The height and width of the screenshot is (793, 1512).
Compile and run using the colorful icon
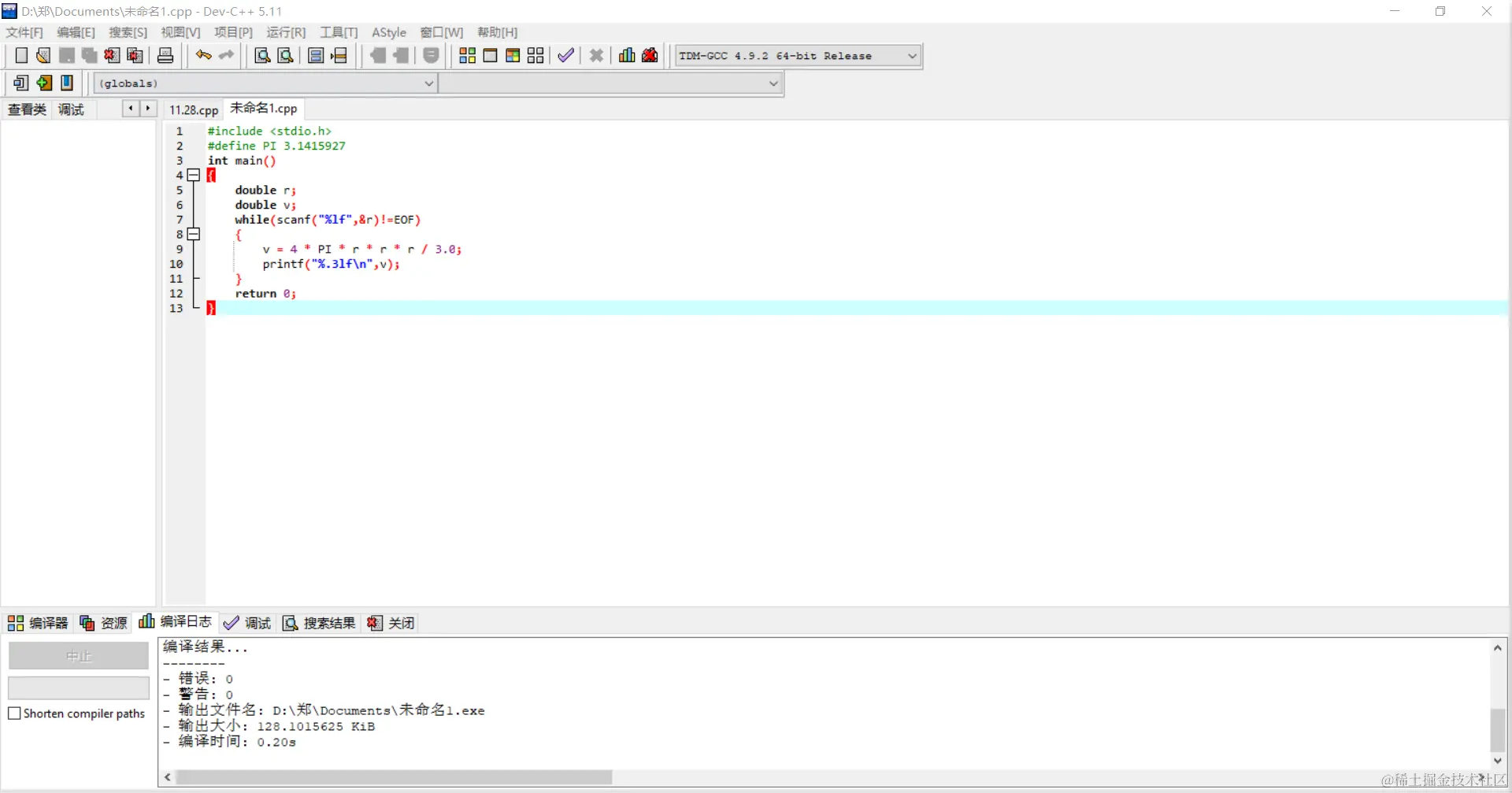513,55
